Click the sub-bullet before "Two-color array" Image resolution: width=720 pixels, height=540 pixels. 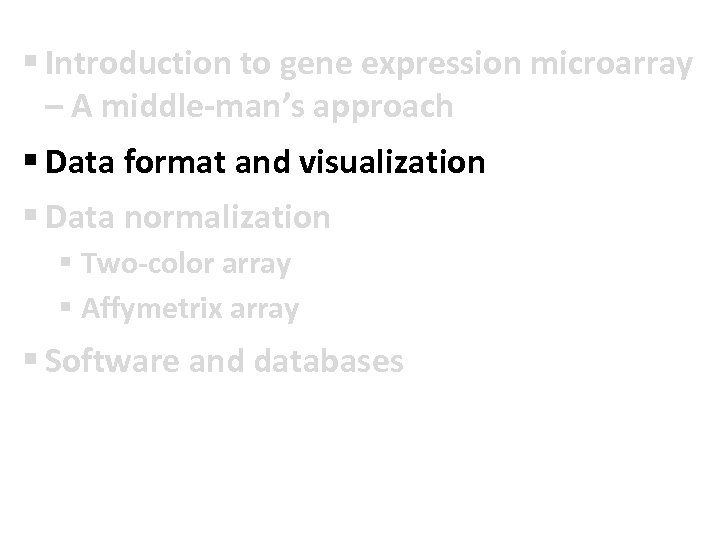[x=67, y=265]
